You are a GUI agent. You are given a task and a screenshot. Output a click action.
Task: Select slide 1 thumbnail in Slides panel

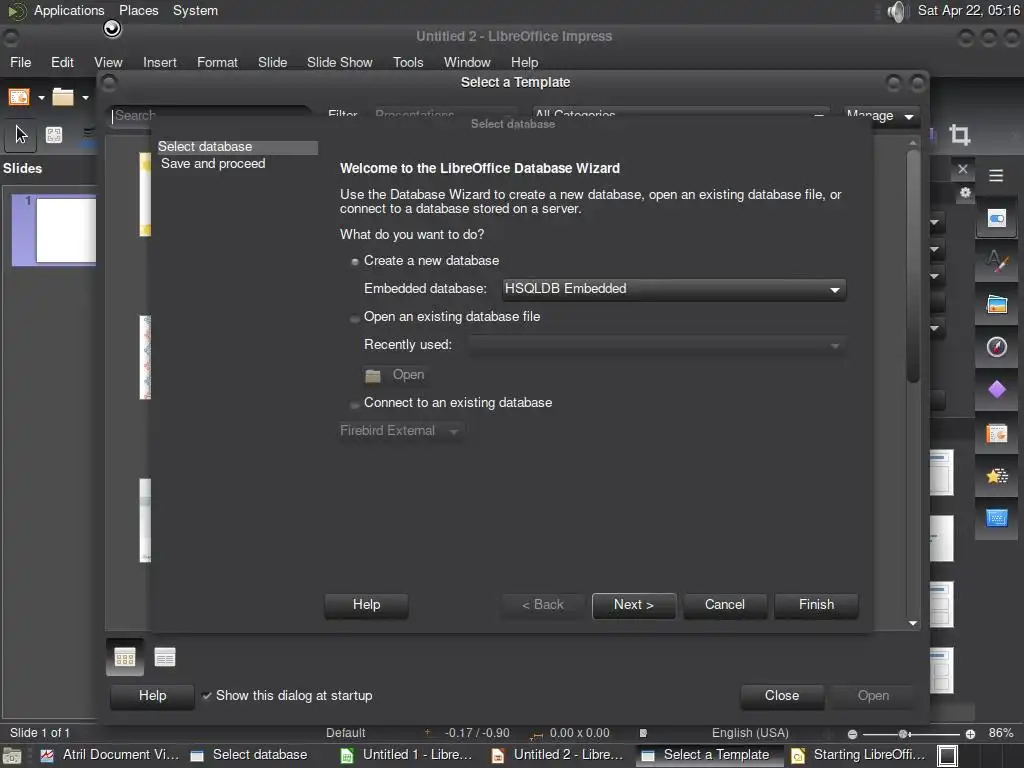(x=54, y=230)
